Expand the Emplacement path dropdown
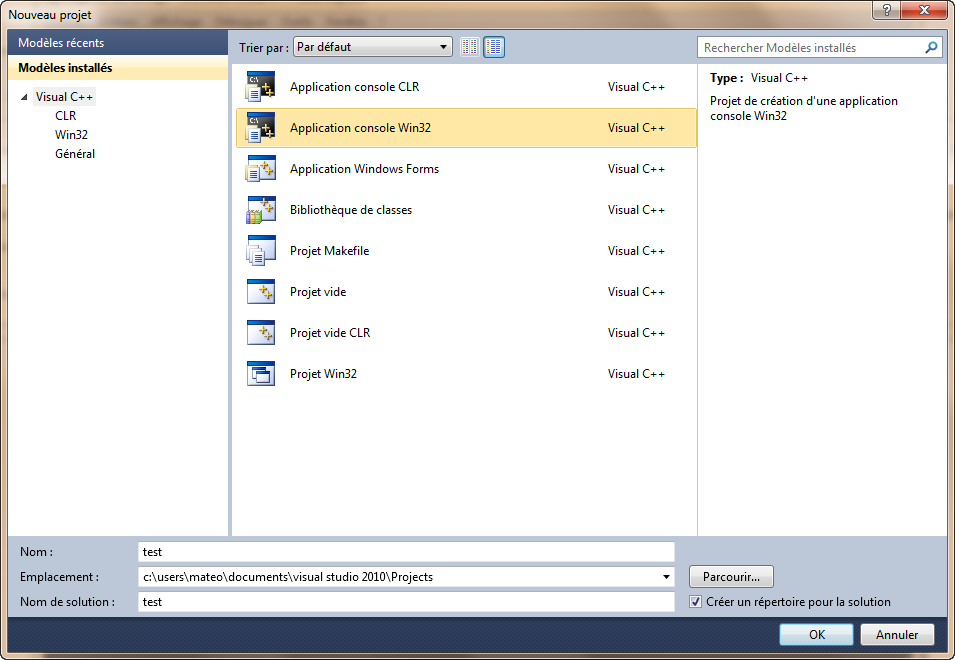 tap(667, 577)
